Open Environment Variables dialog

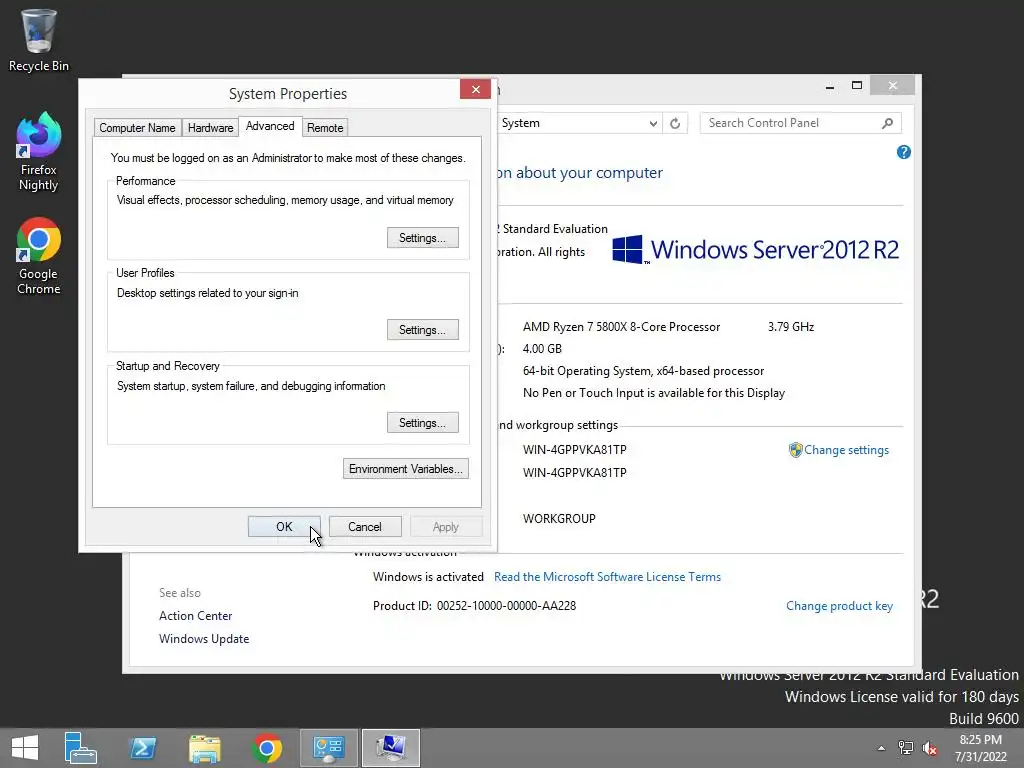click(406, 469)
